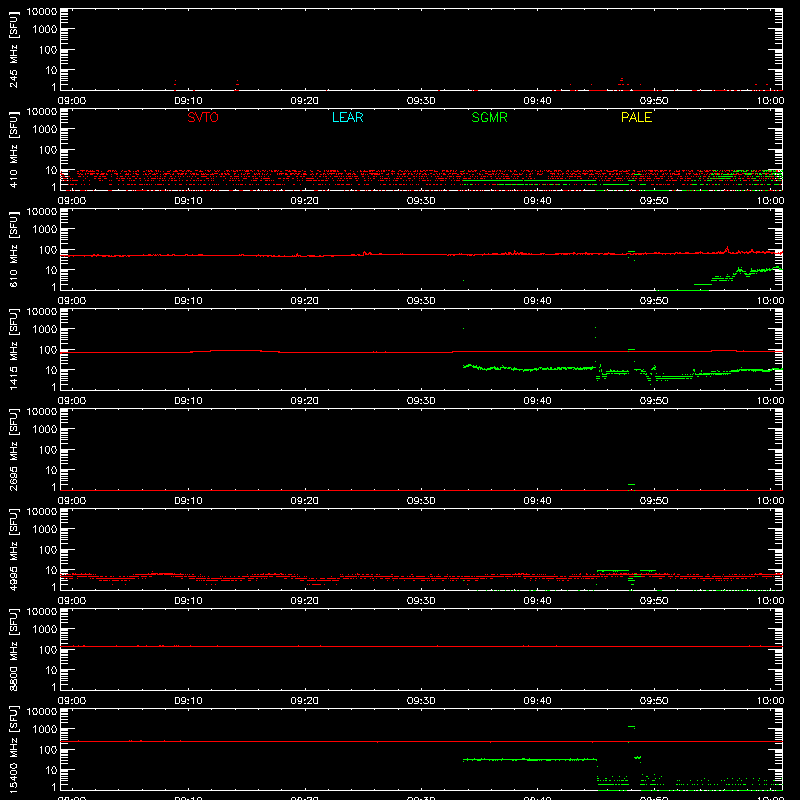This screenshot has width=800, height=800.
Task: Click the 100 y-axis label of 610 MHz plot
Action: [47, 250]
